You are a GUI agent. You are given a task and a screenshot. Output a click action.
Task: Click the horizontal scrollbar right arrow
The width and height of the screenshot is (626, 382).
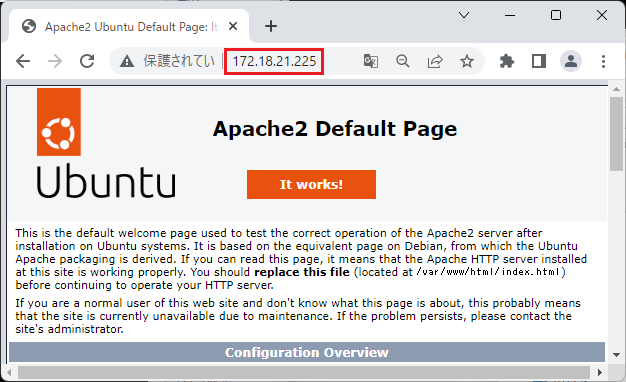tap(600, 372)
